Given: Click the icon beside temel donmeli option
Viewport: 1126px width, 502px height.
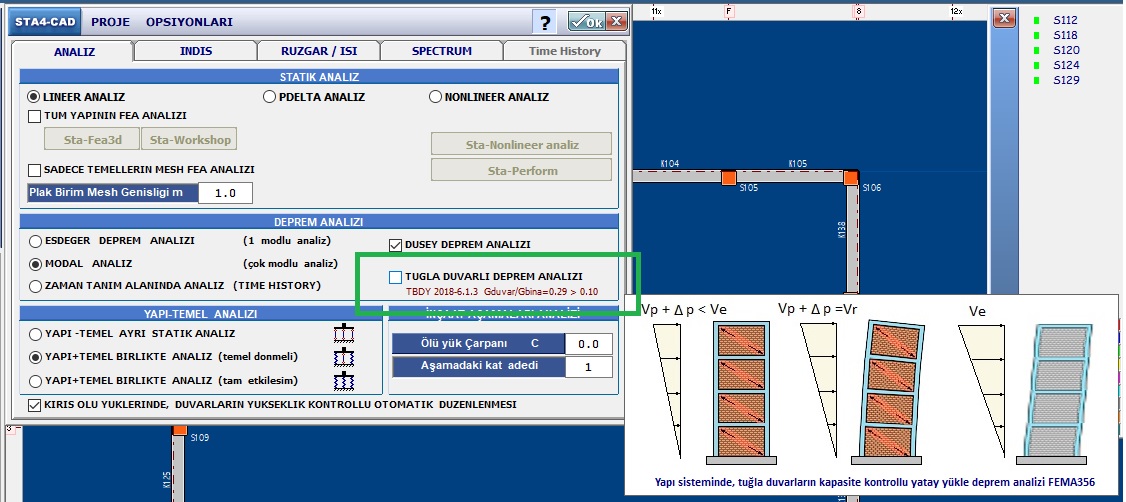Looking at the screenshot, I should tap(346, 357).
